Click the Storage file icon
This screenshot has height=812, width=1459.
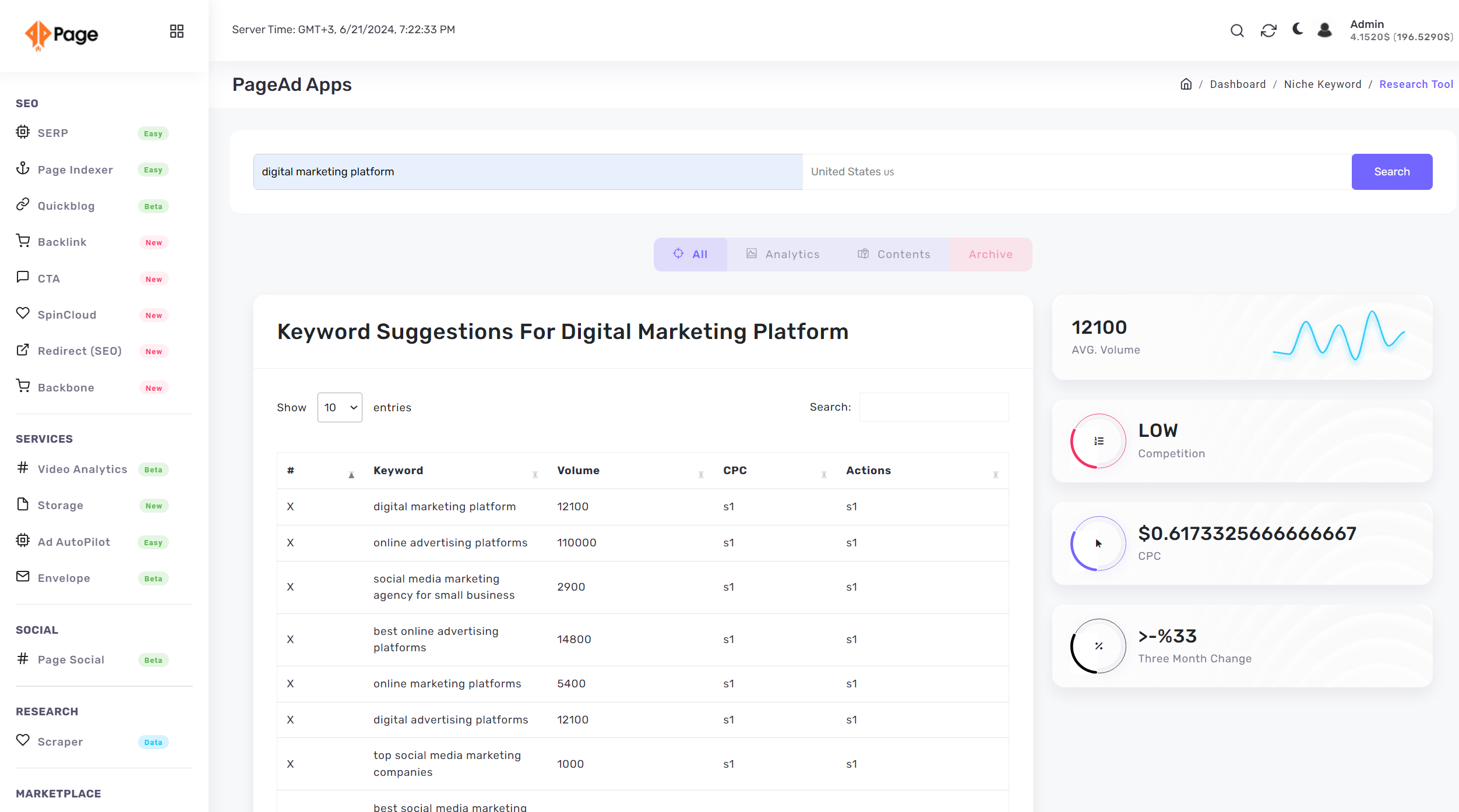[23, 504]
